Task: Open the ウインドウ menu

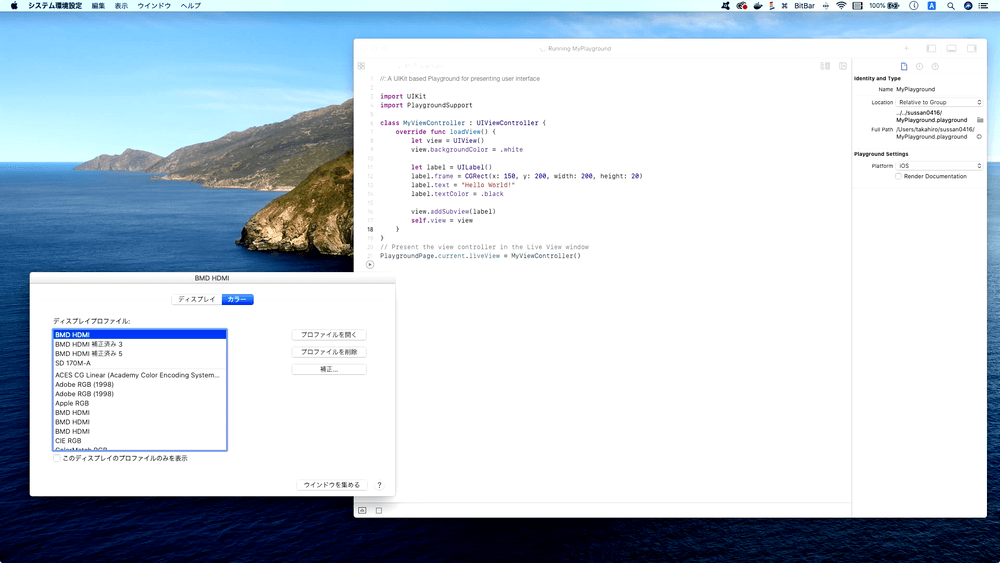Action: pos(154,6)
